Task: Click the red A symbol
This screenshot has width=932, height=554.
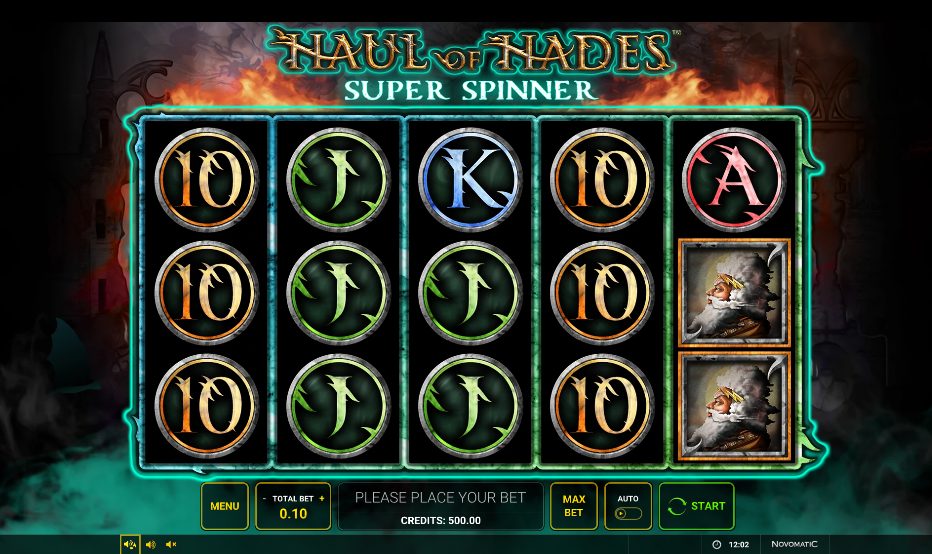Action: [x=733, y=179]
